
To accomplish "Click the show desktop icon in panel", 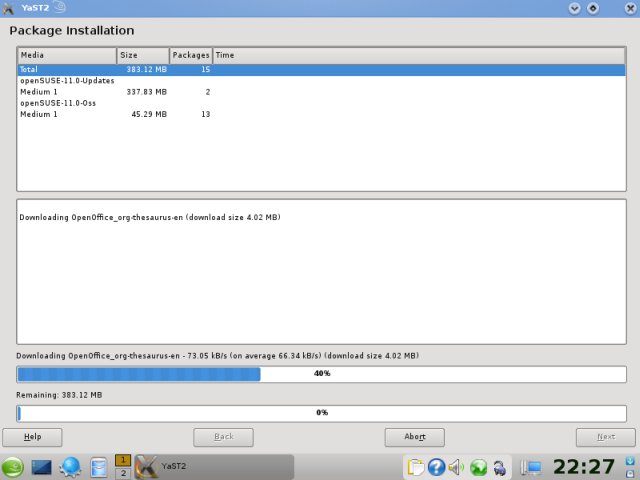I will point(41,467).
